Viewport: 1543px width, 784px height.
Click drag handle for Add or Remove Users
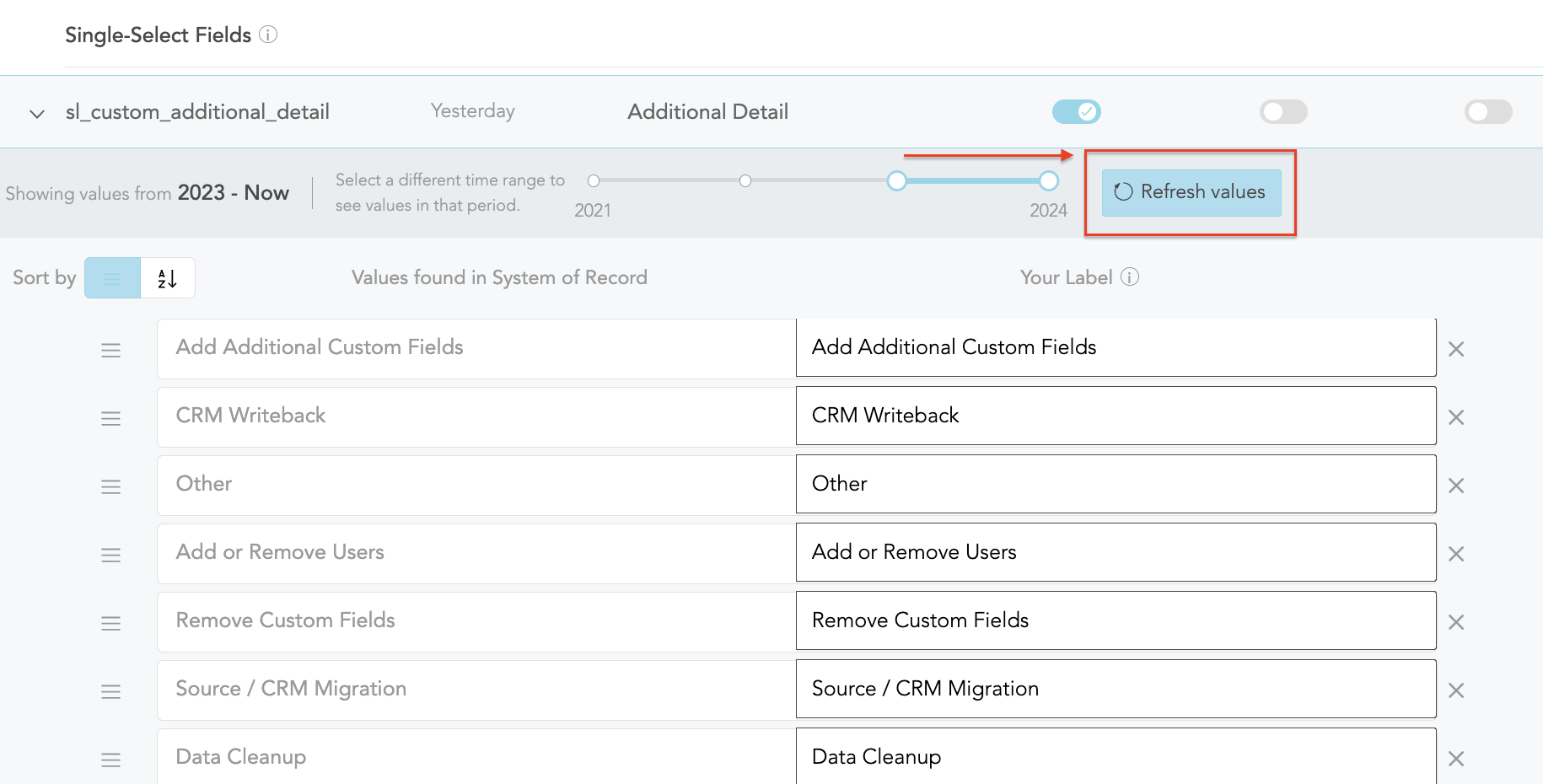pos(110,555)
